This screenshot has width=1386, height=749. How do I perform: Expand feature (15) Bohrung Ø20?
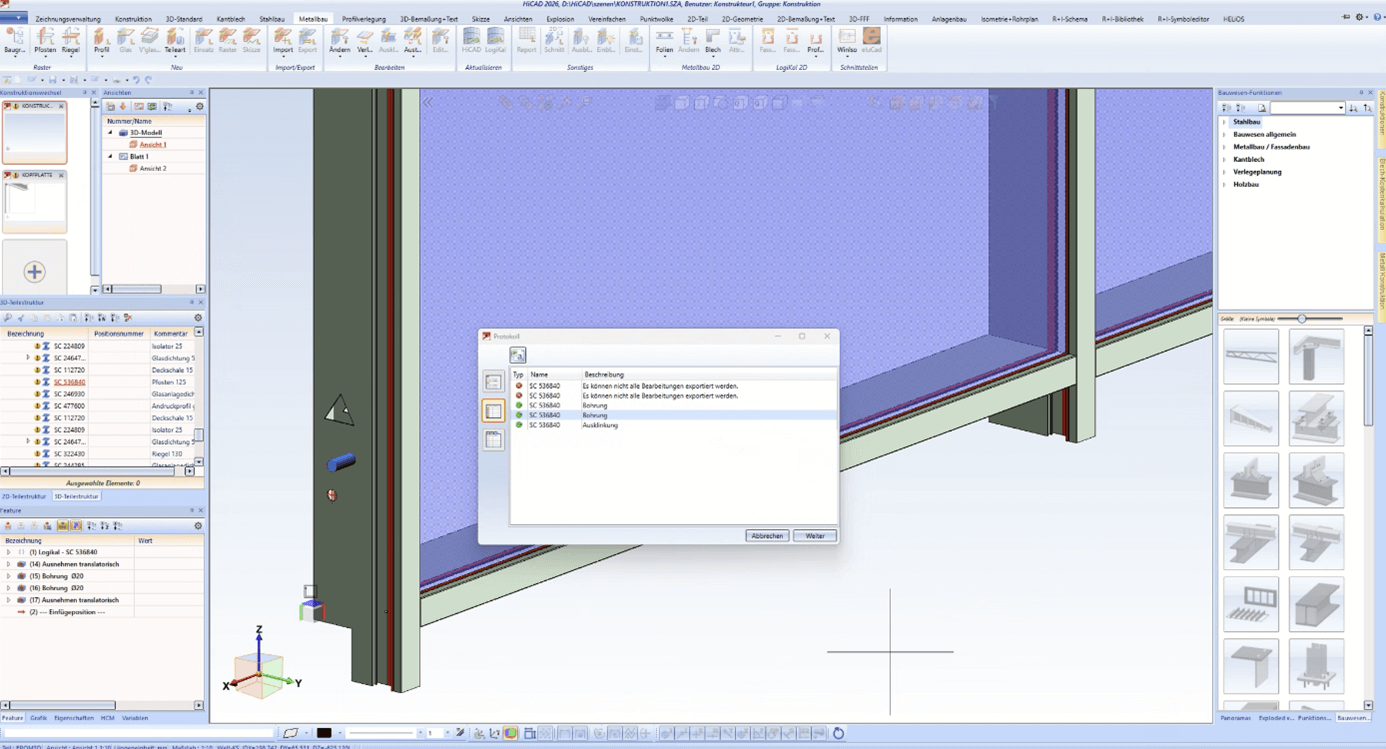coord(9,576)
